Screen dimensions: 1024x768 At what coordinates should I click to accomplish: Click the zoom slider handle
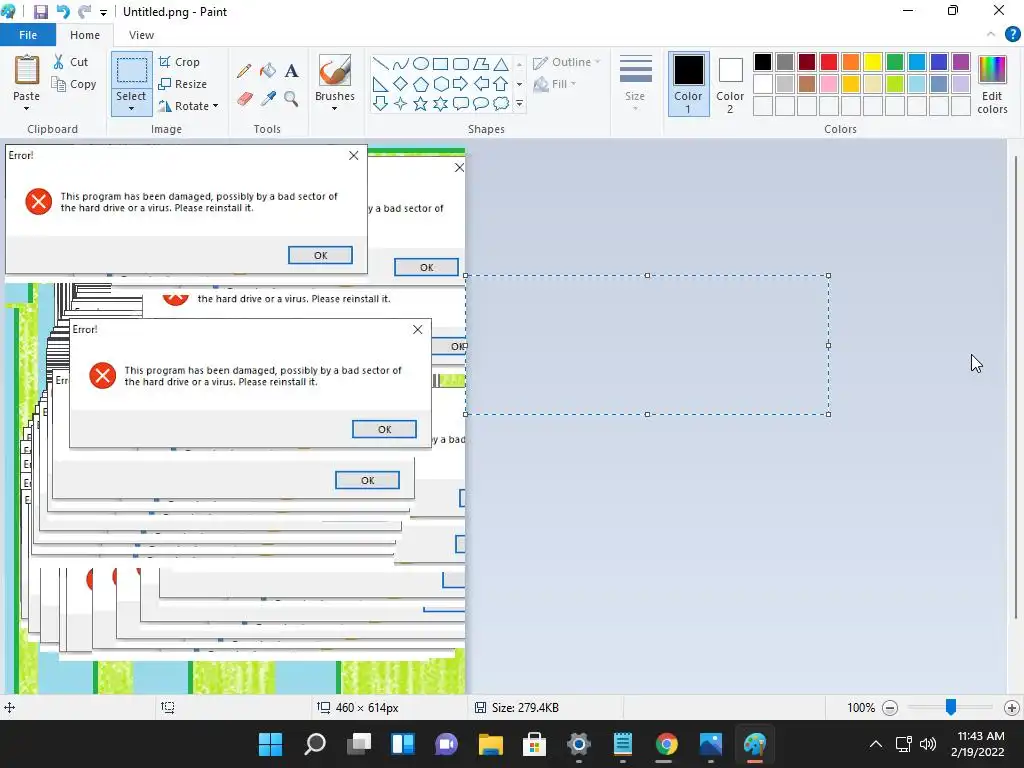pyautogui.click(x=951, y=707)
